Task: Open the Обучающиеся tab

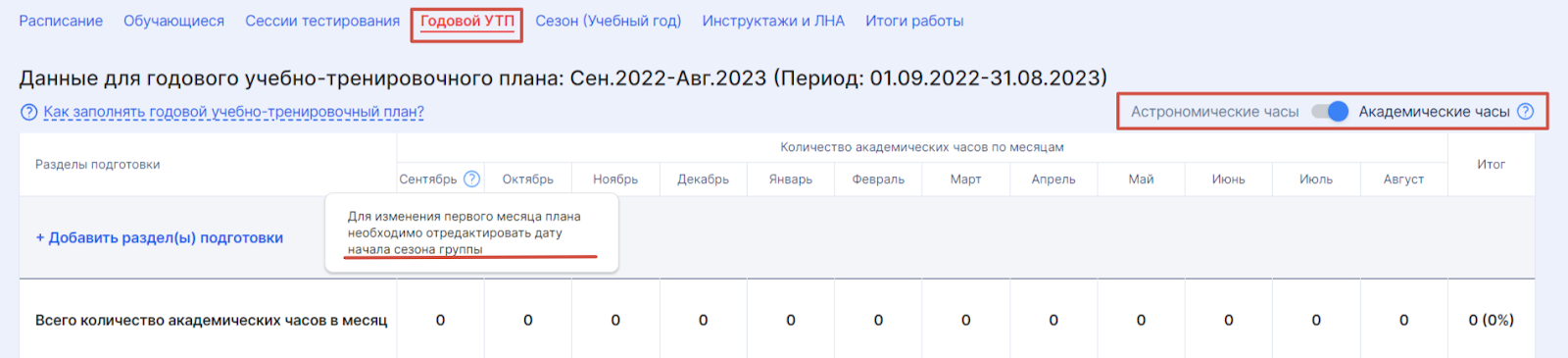Action: [173, 21]
